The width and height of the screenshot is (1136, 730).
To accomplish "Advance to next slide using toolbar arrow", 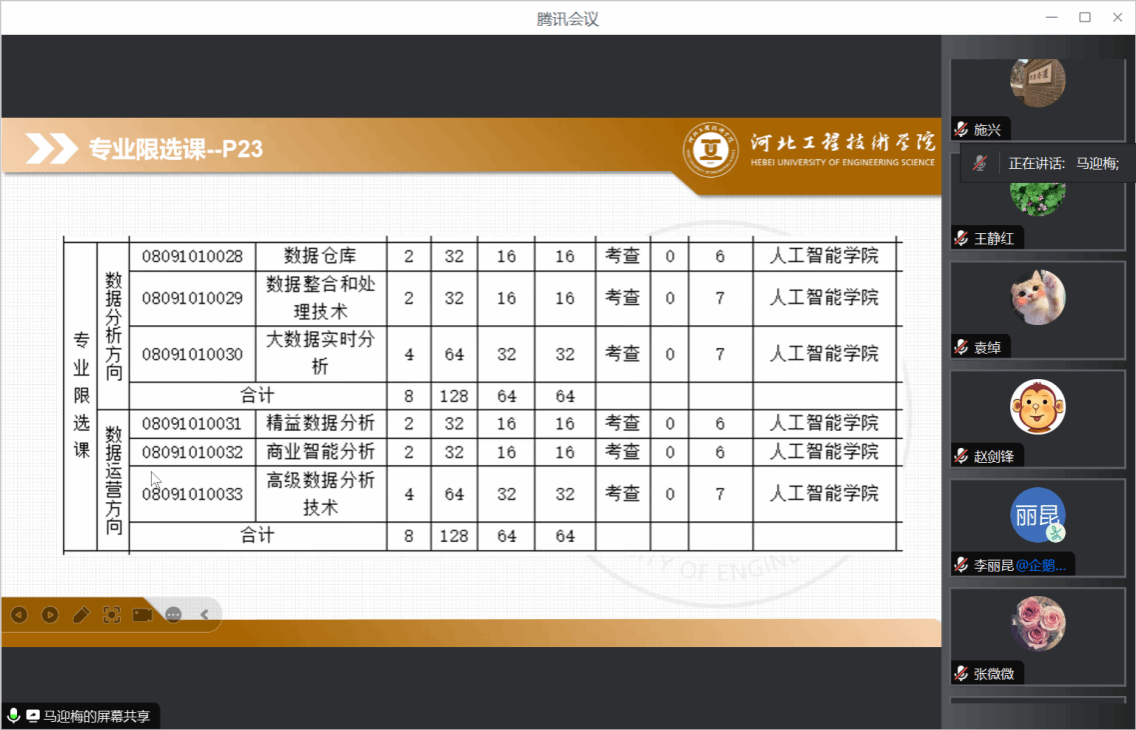I will click(50, 615).
